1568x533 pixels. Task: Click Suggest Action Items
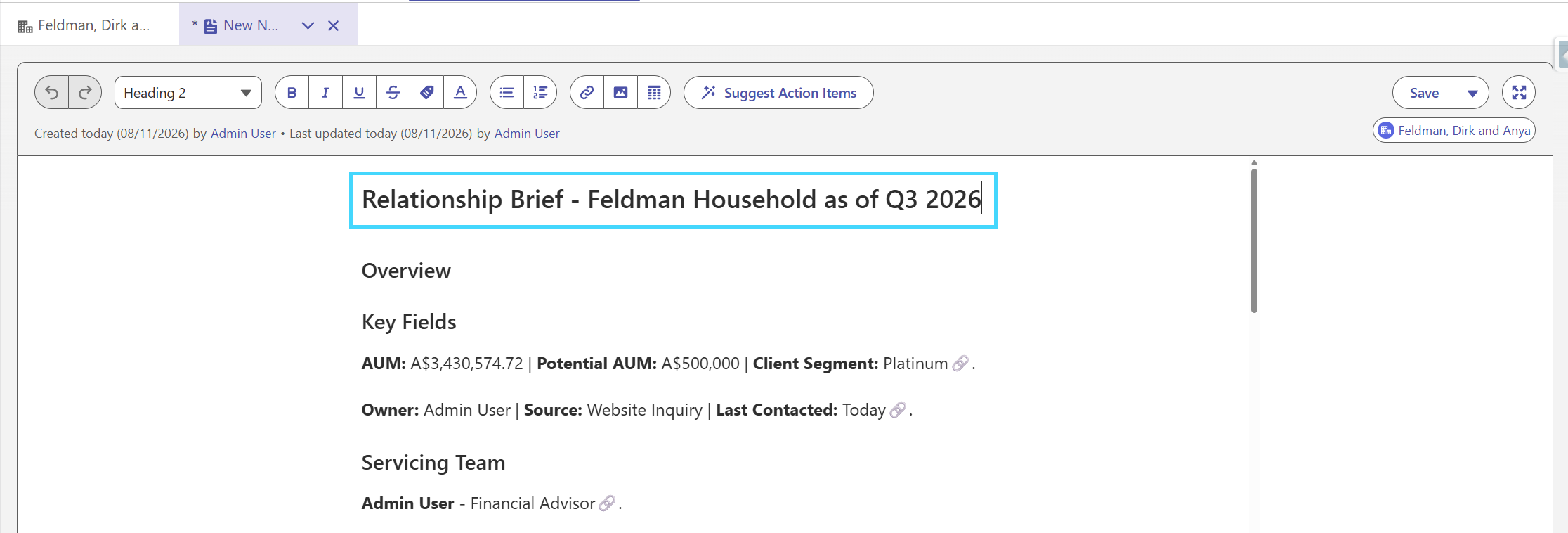[778, 93]
